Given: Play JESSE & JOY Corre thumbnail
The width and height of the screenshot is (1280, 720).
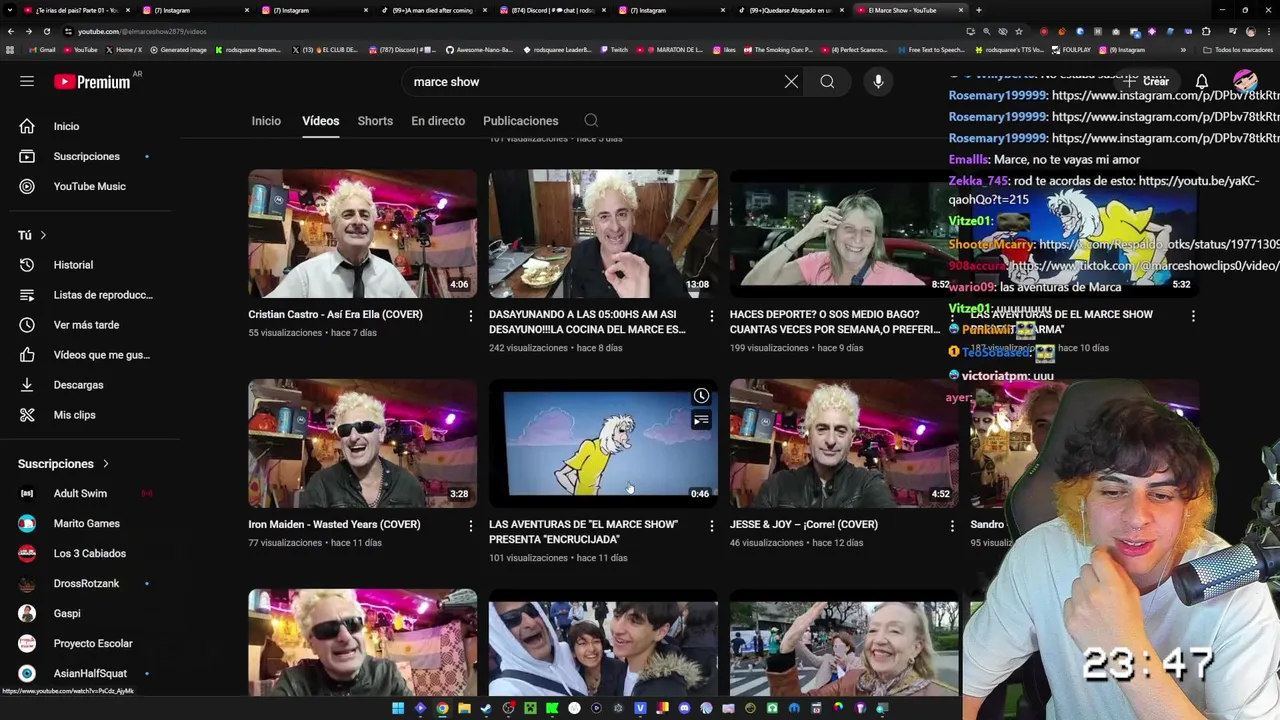Looking at the screenshot, I should [x=844, y=443].
